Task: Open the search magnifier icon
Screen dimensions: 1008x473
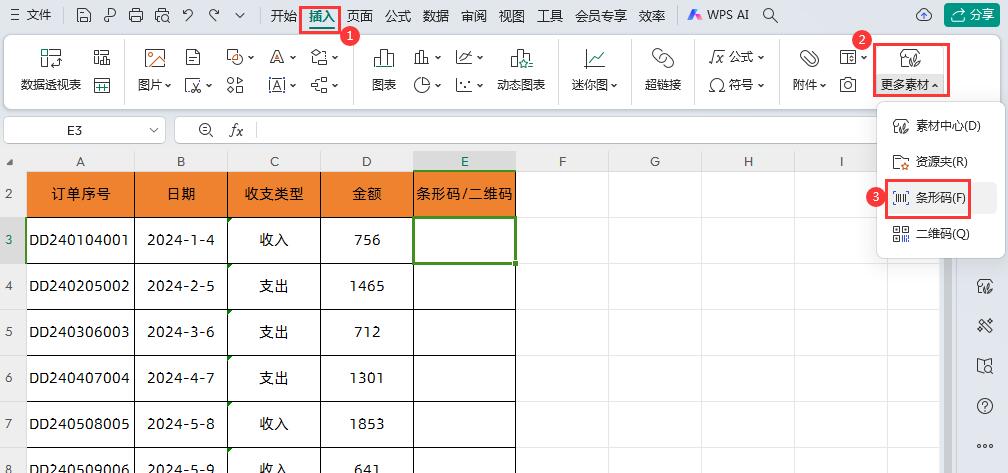Action: point(770,15)
